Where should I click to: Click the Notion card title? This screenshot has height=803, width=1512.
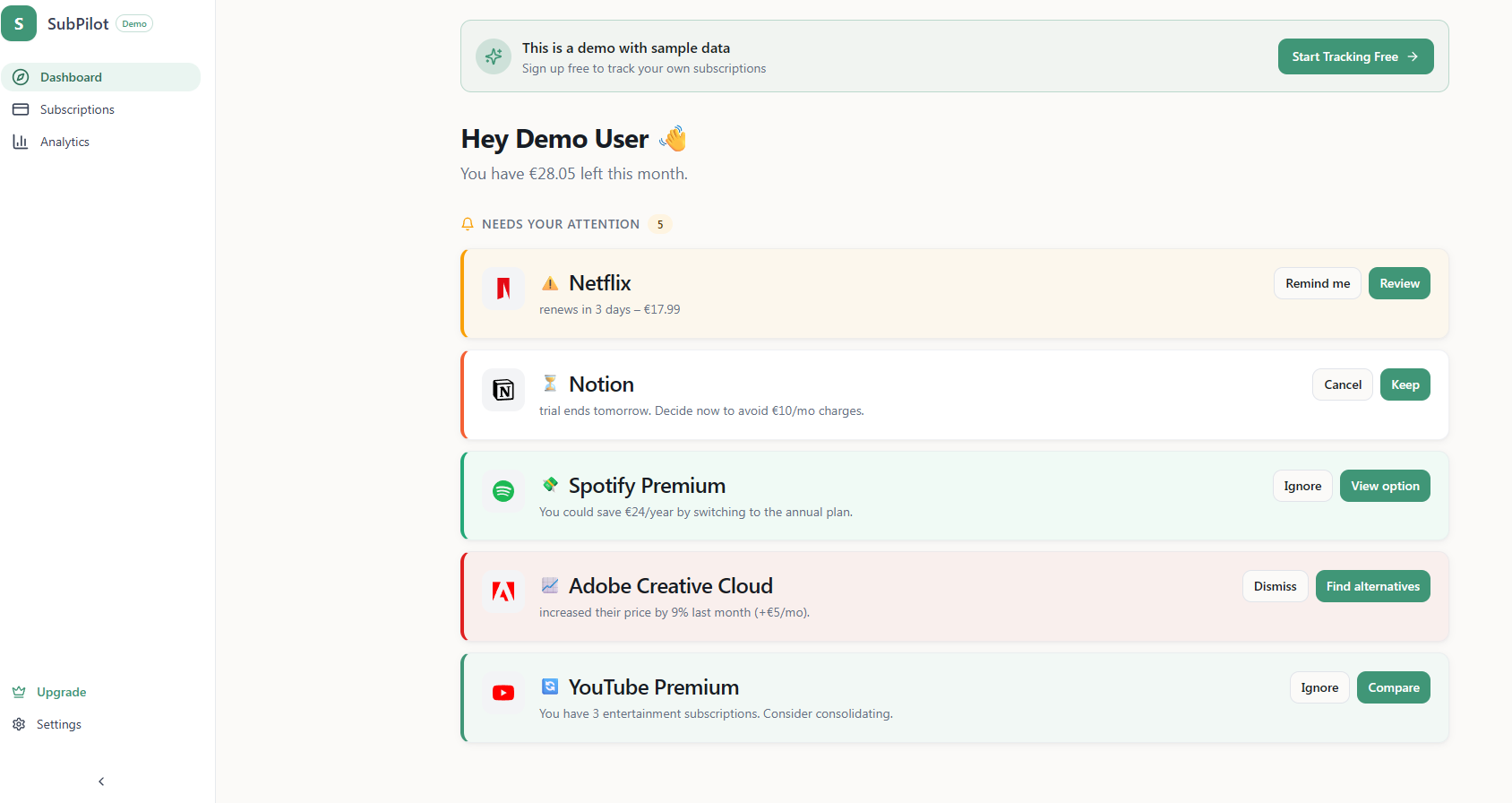pyautogui.click(x=601, y=384)
